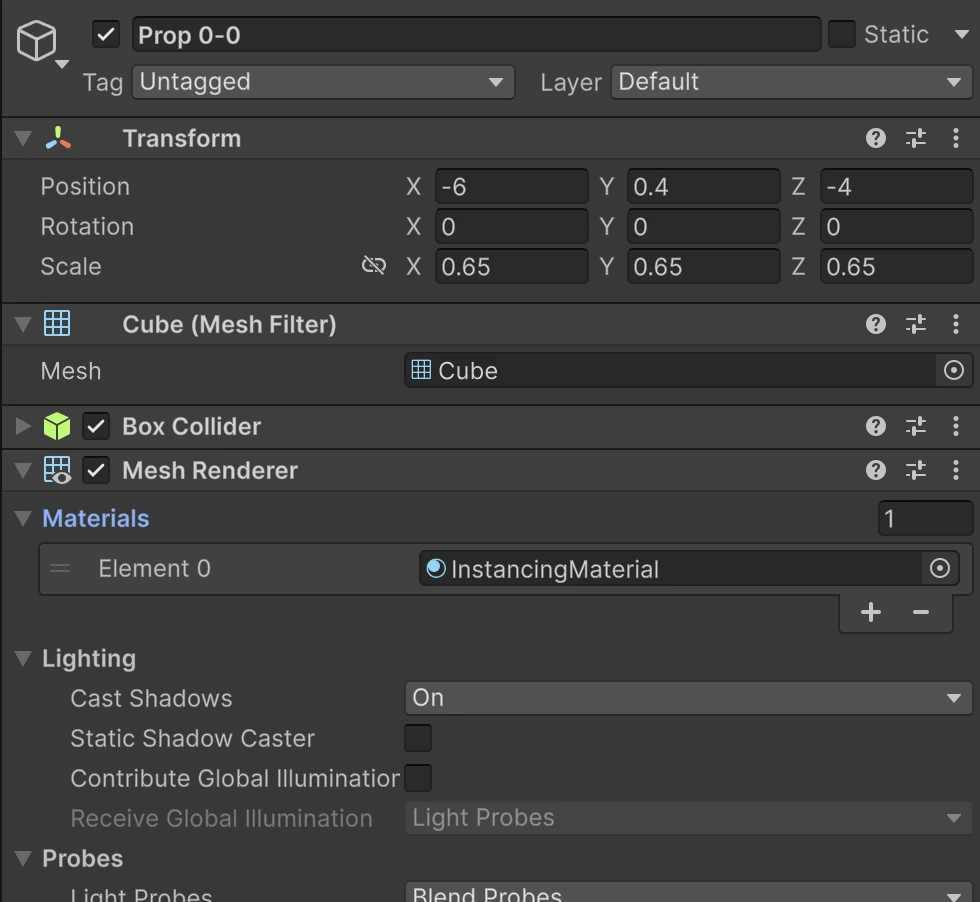
Task: Open Mesh Renderer options kebab menu
Action: coord(956,469)
